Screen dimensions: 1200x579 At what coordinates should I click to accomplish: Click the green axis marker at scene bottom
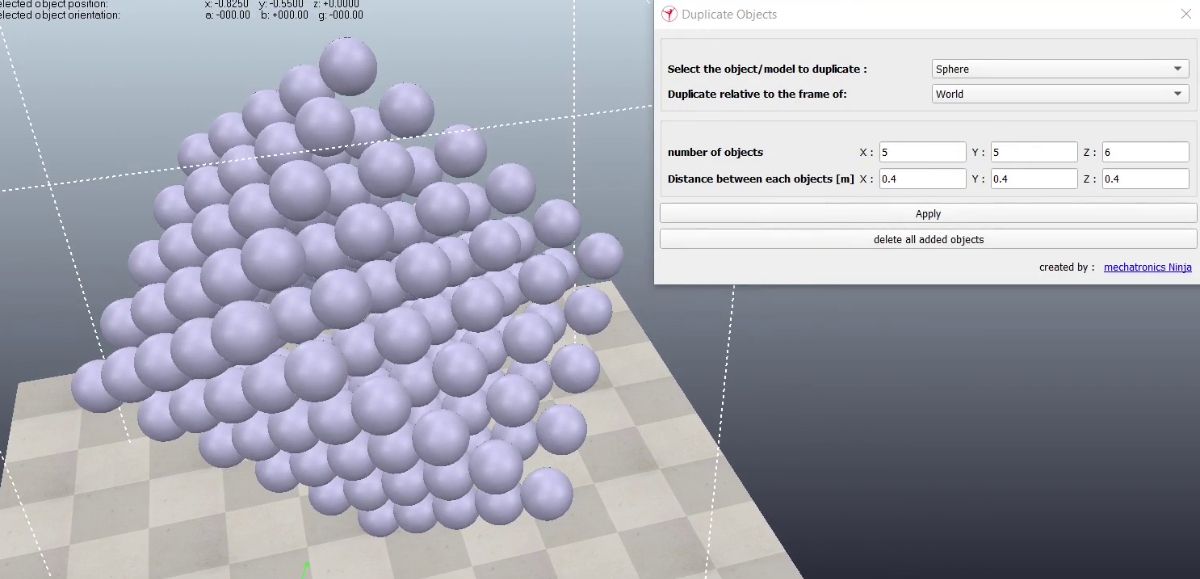pos(308,571)
